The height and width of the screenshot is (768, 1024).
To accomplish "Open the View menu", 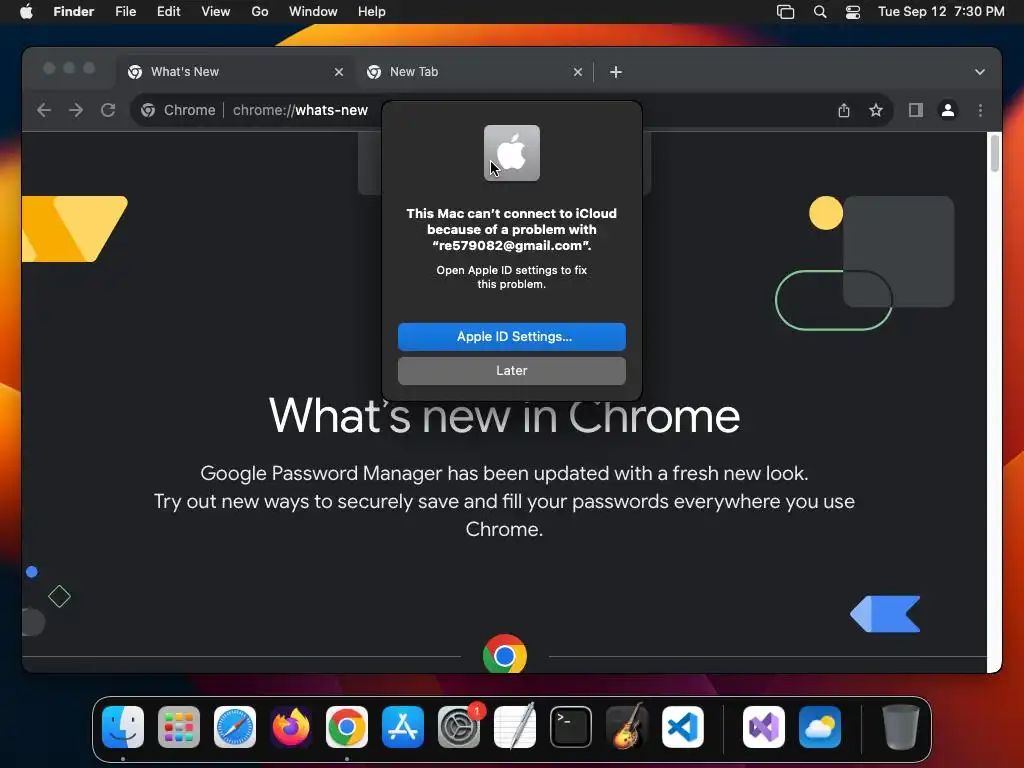I will point(216,12).
